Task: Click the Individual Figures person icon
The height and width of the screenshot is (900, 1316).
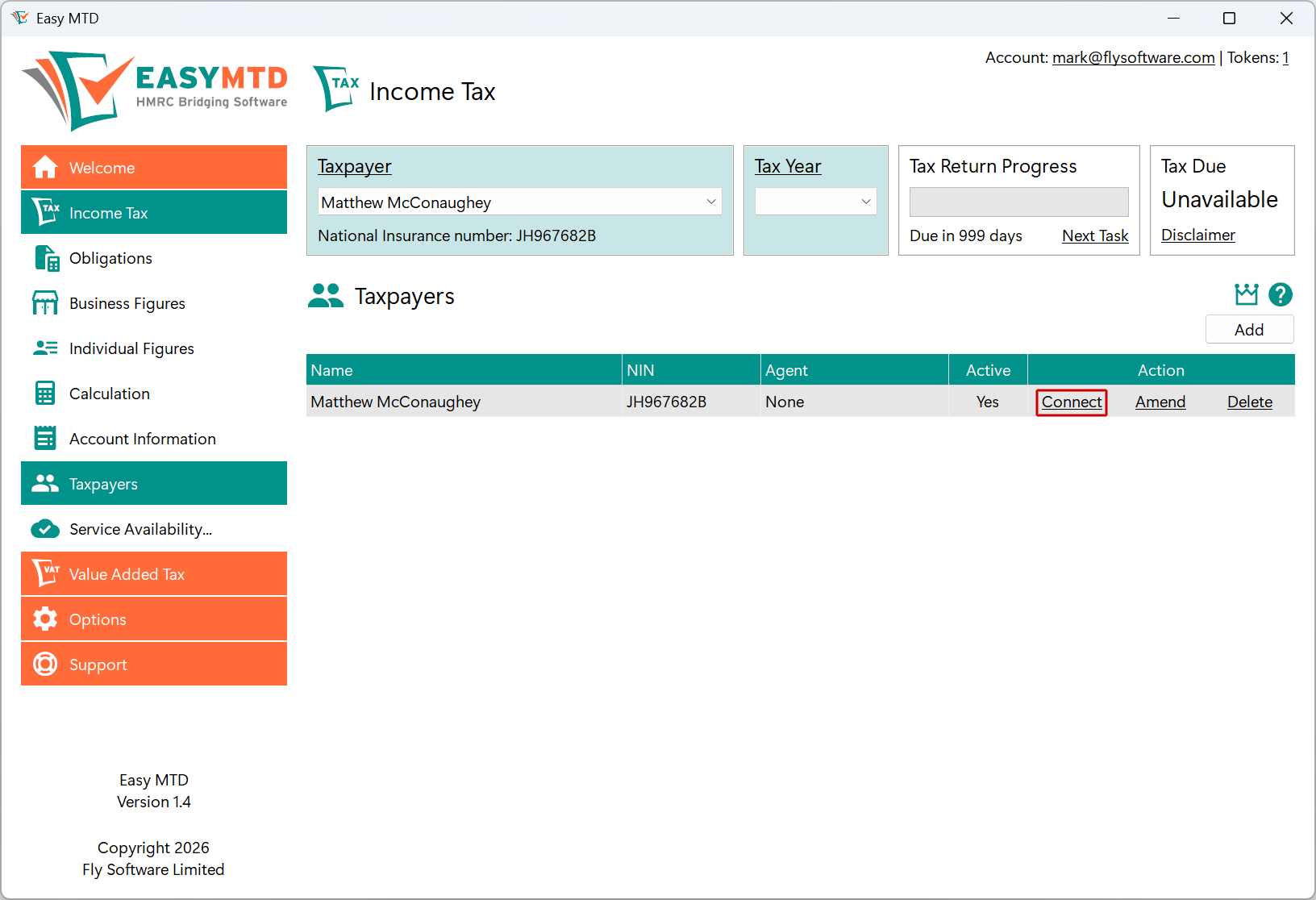Action: [x=45, y=348]
